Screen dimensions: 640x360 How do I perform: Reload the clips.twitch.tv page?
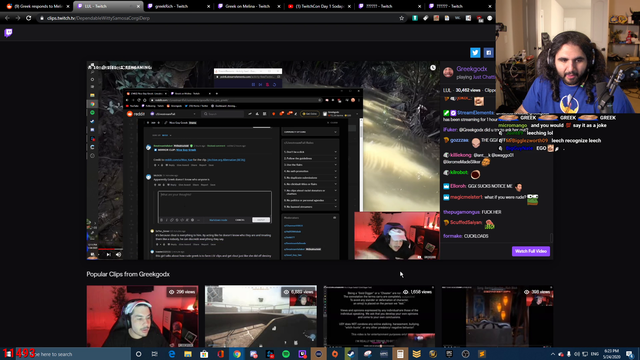coord(29,18)
